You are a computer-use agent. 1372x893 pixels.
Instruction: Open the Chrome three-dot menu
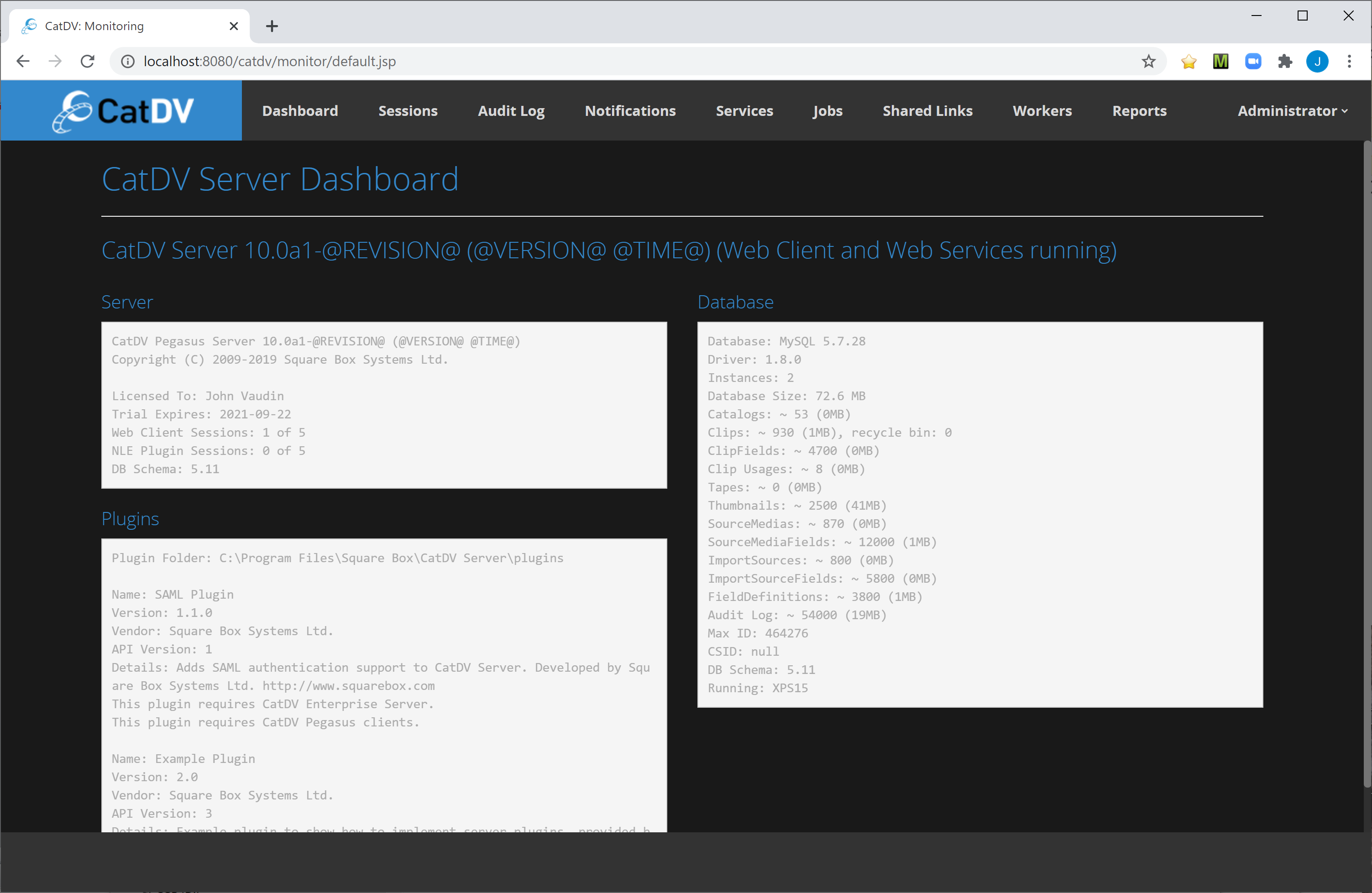click(x=1350, y=61)
